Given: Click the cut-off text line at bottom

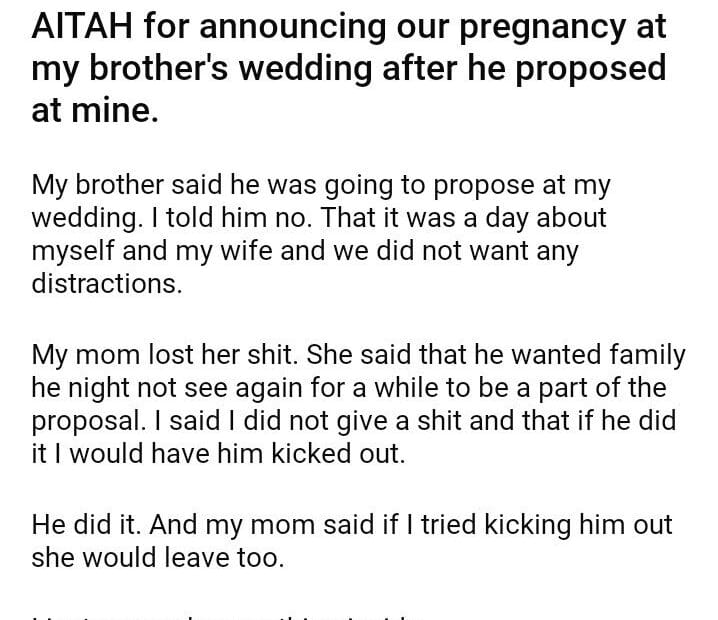Looking at the screenshot, I should [220, 615].
